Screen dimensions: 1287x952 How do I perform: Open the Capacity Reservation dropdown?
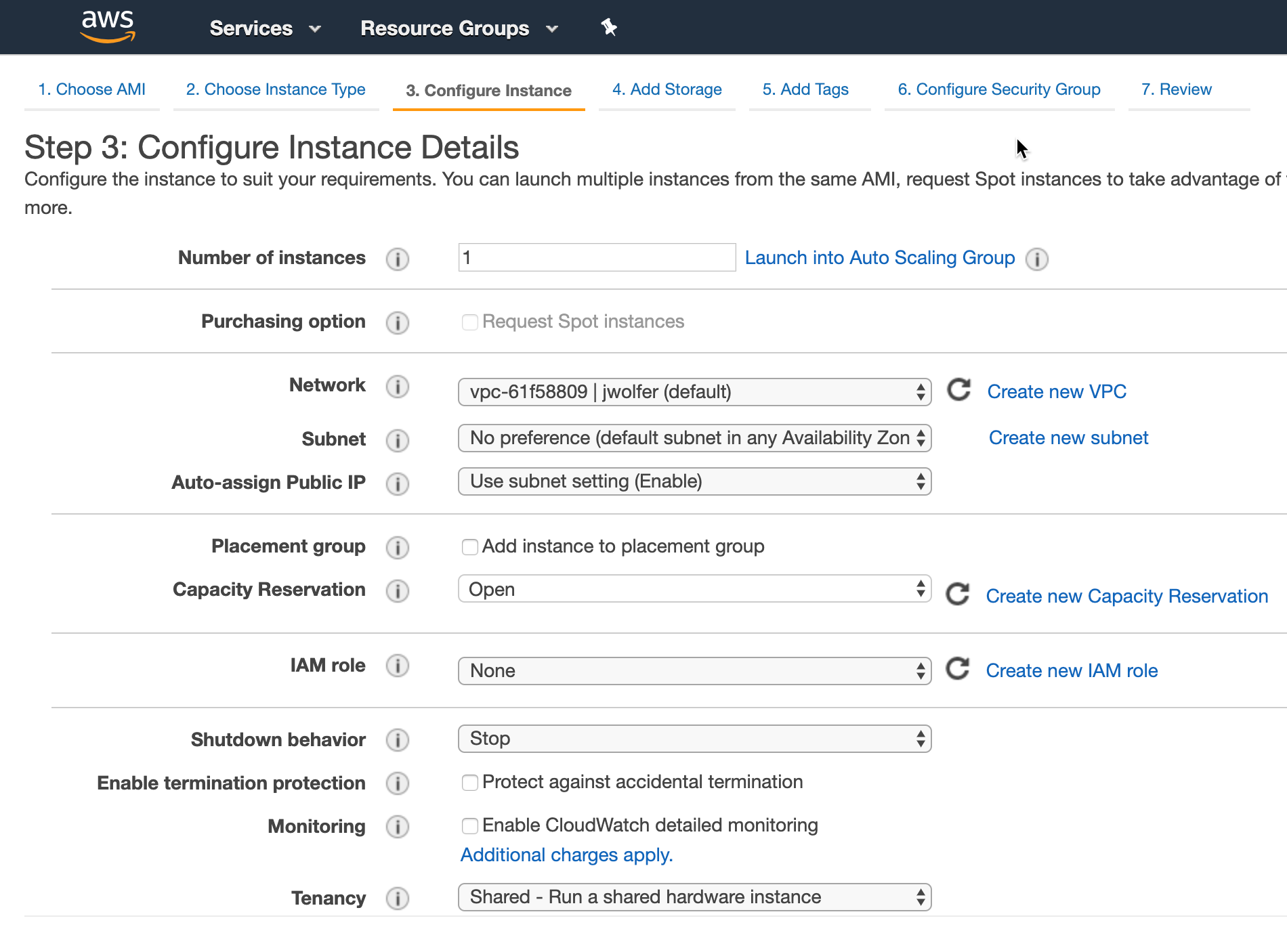click(x=694, y=589)
